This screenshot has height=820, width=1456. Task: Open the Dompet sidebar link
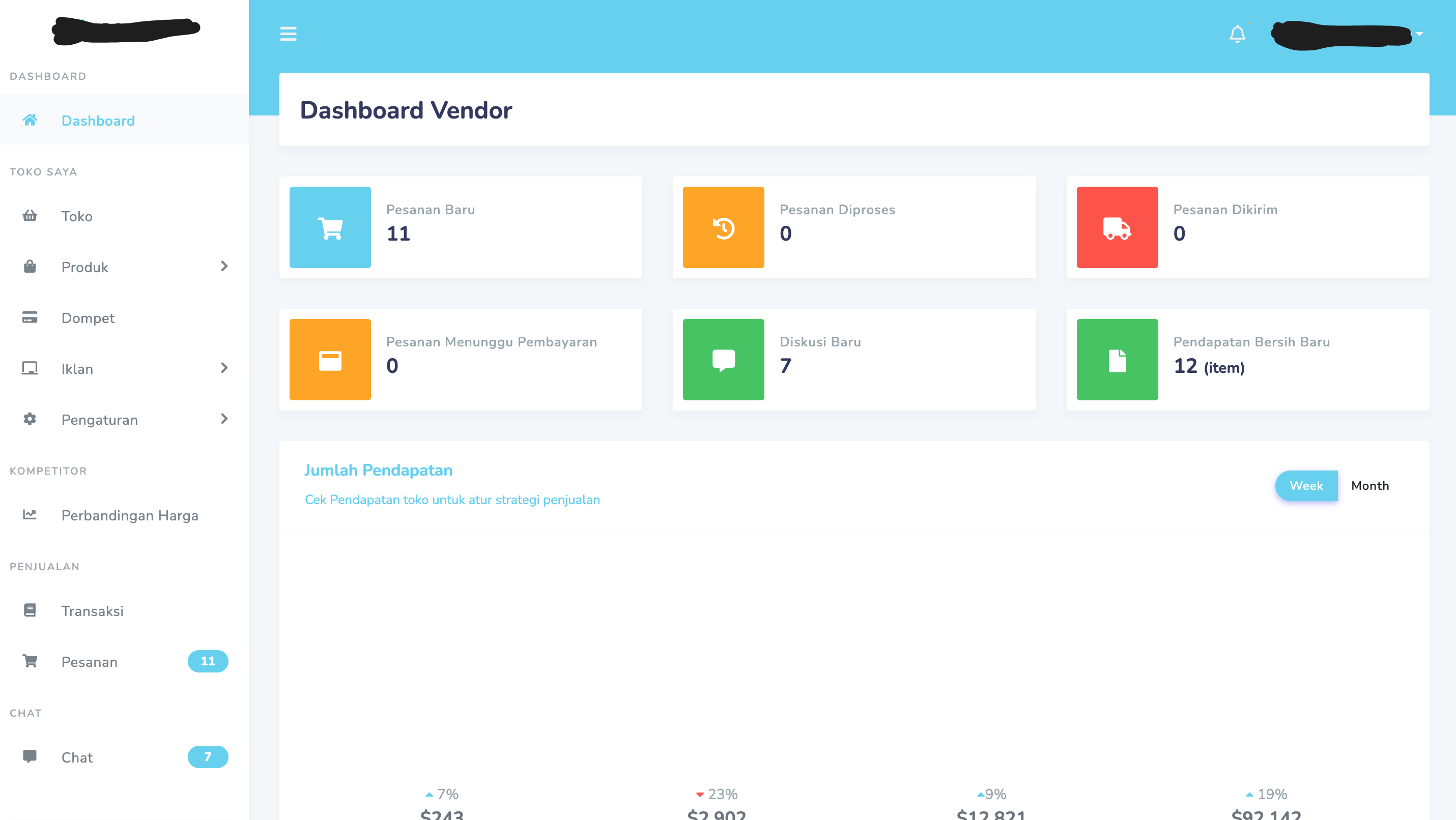(x=88, y=317)
